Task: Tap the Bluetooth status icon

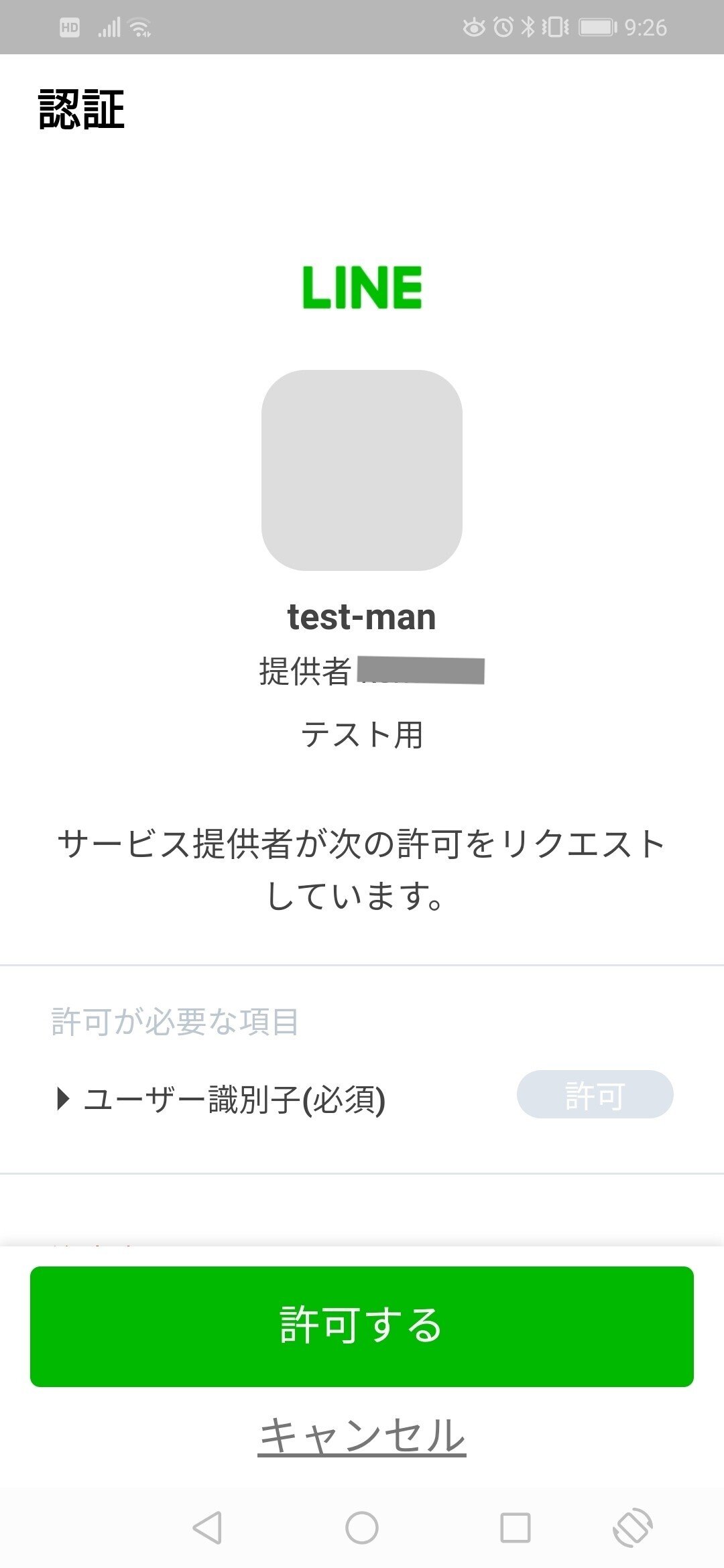Action: point(528,27)
